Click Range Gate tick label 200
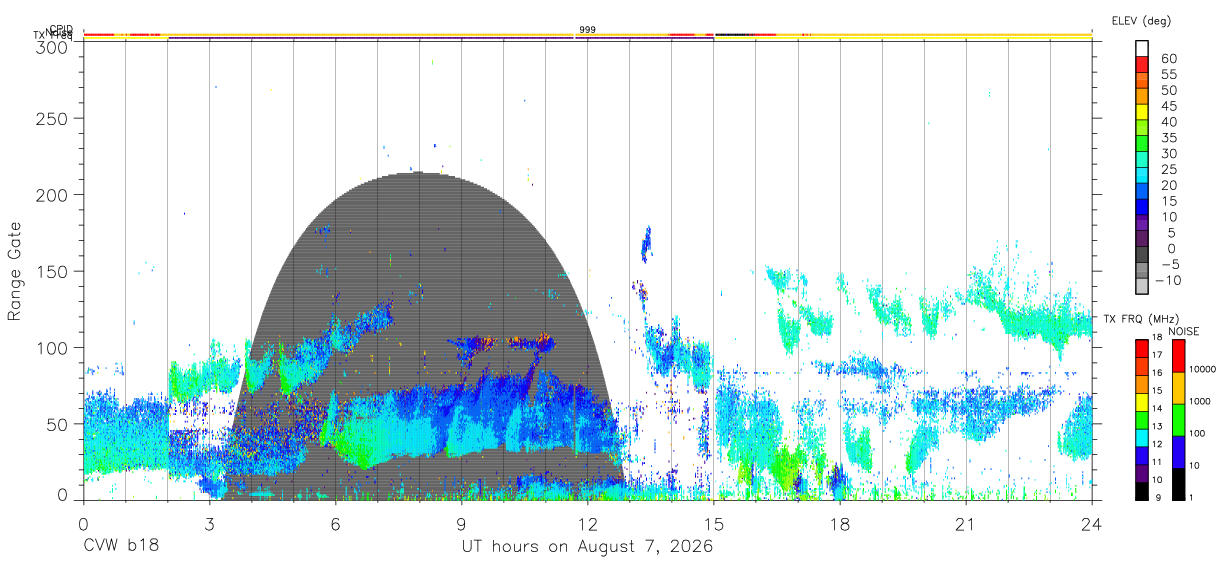Image resolution: width=1228 pixels, height=567 pixels. click(x=51, y=195)
